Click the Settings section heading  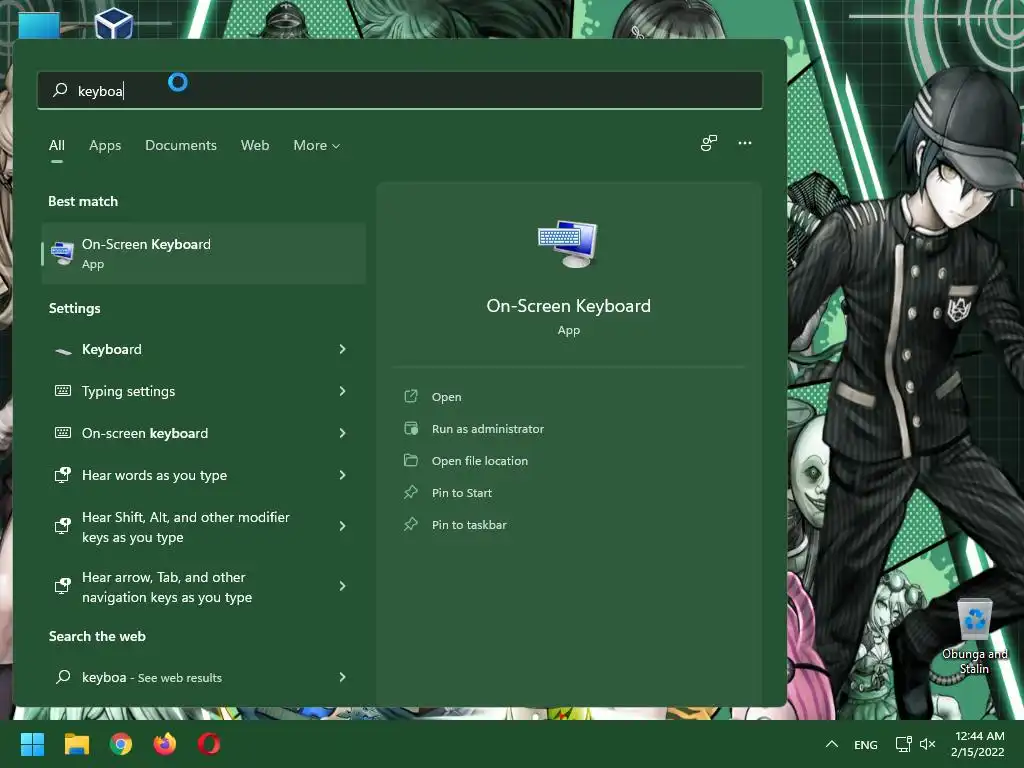coord(74,308)
